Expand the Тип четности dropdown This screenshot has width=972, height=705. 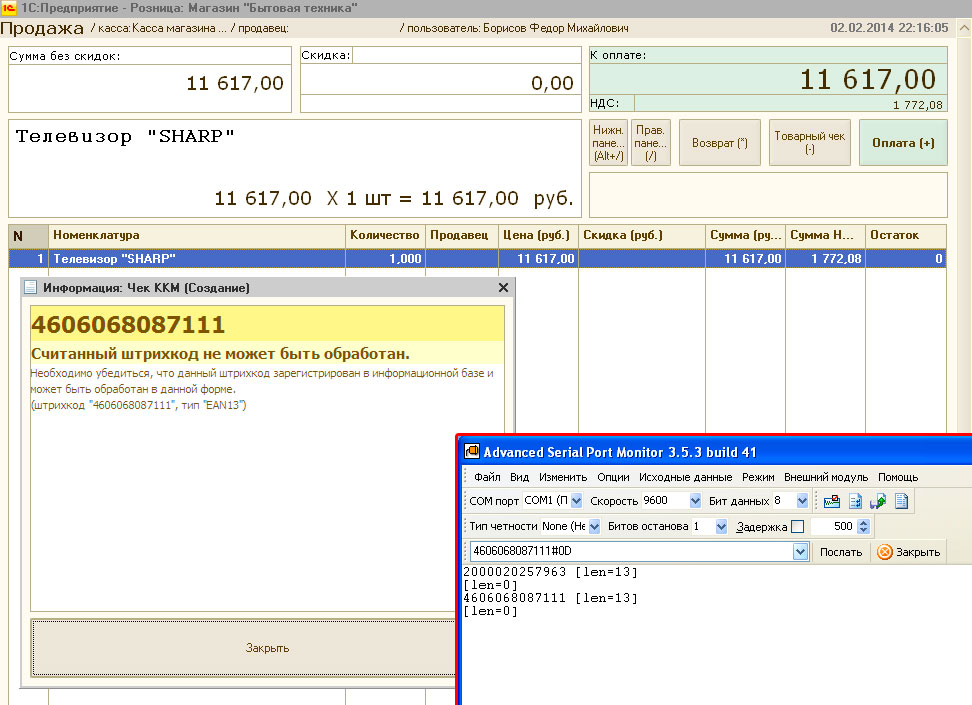coord(594,527)
